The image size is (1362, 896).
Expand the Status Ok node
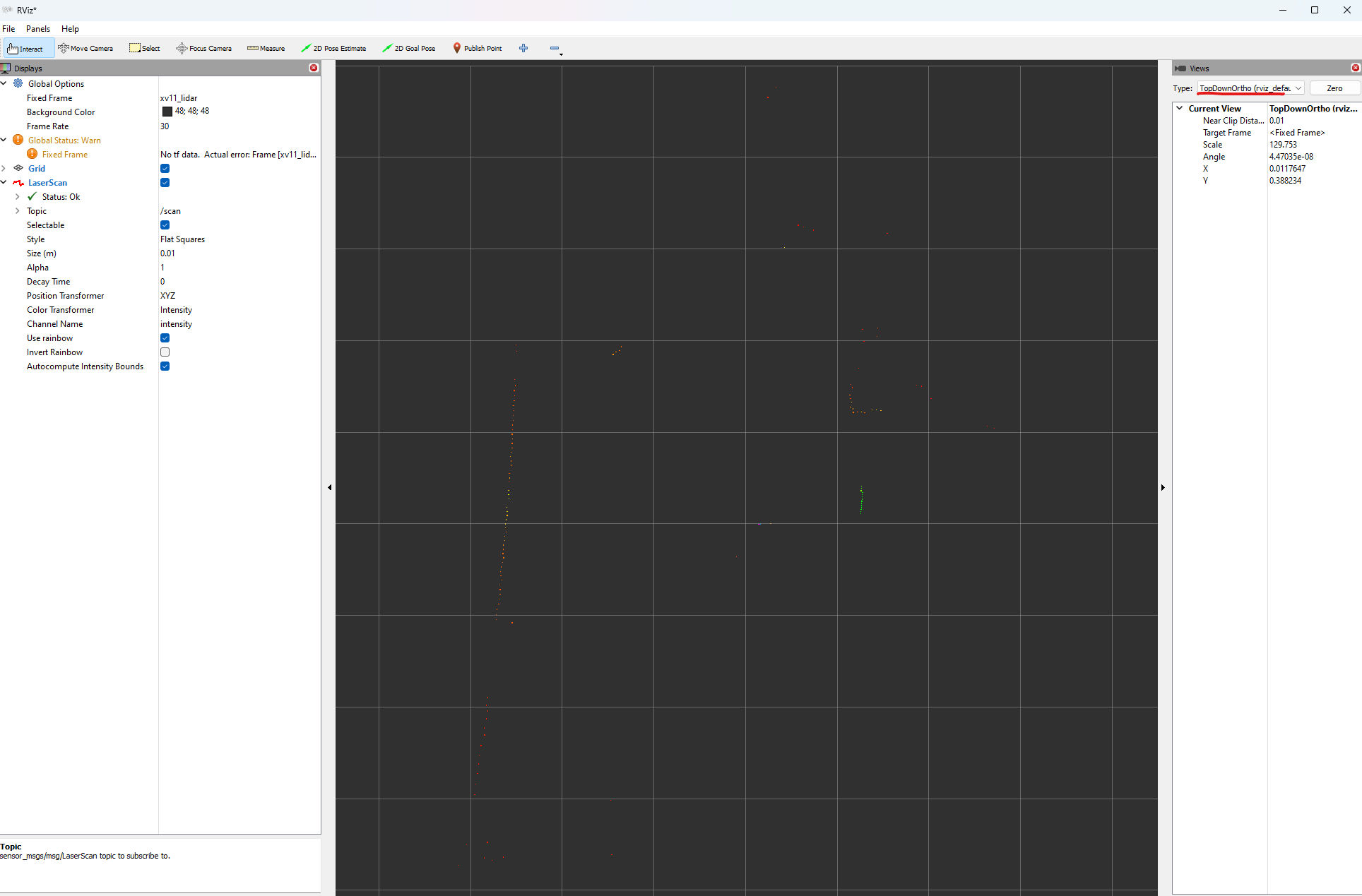18,196
